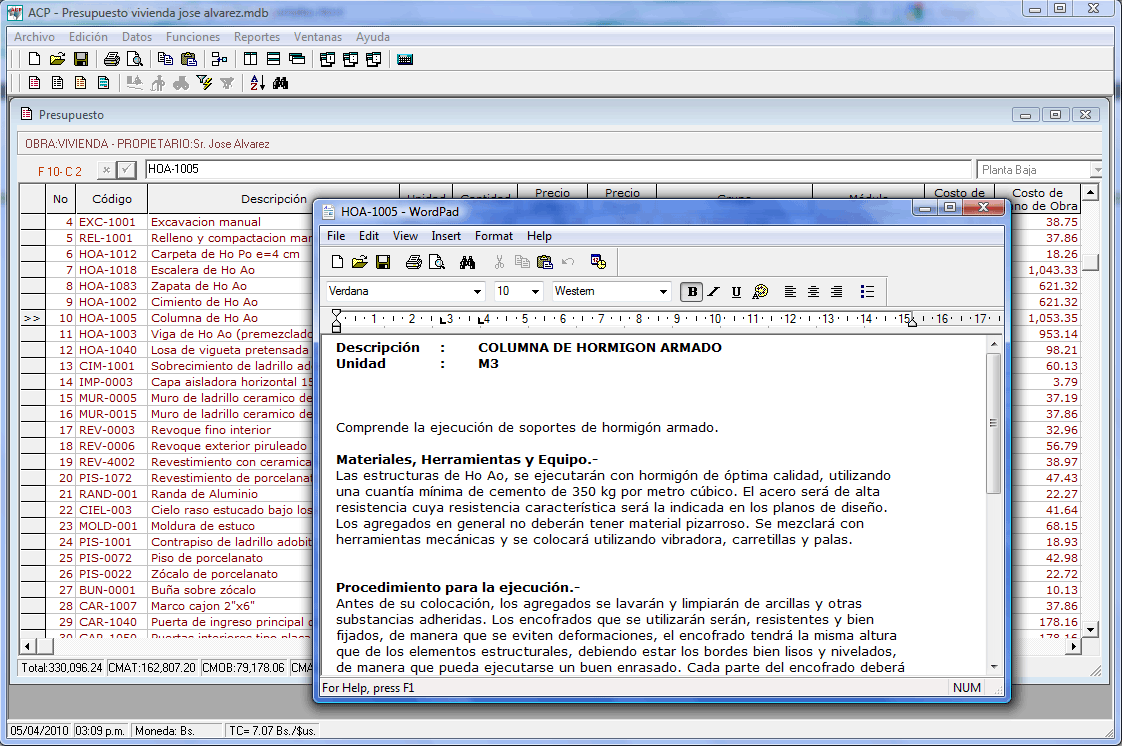Click the Descripción column header
1122x746 pixels.
point(273,199)
